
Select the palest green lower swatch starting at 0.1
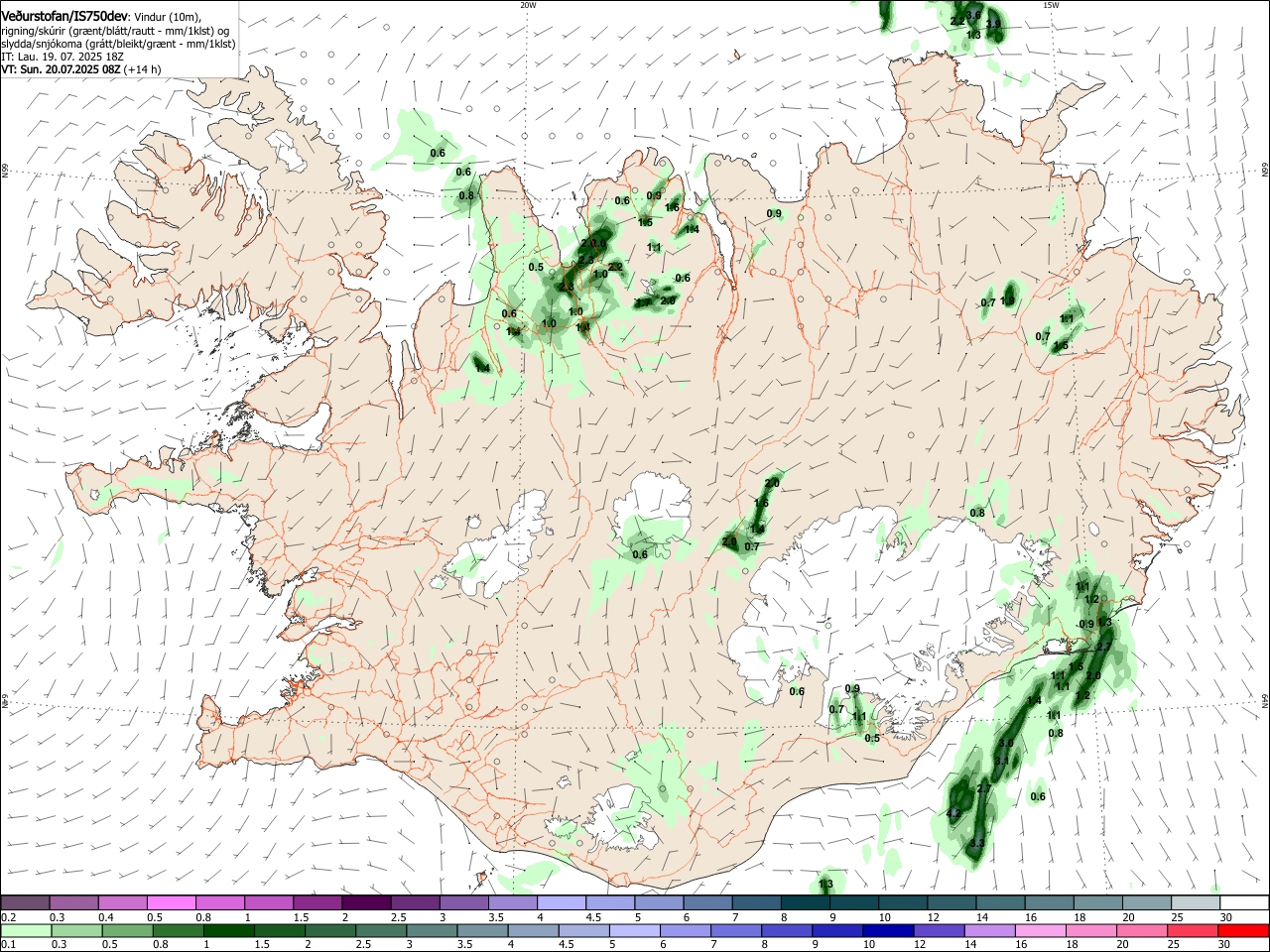27,930
